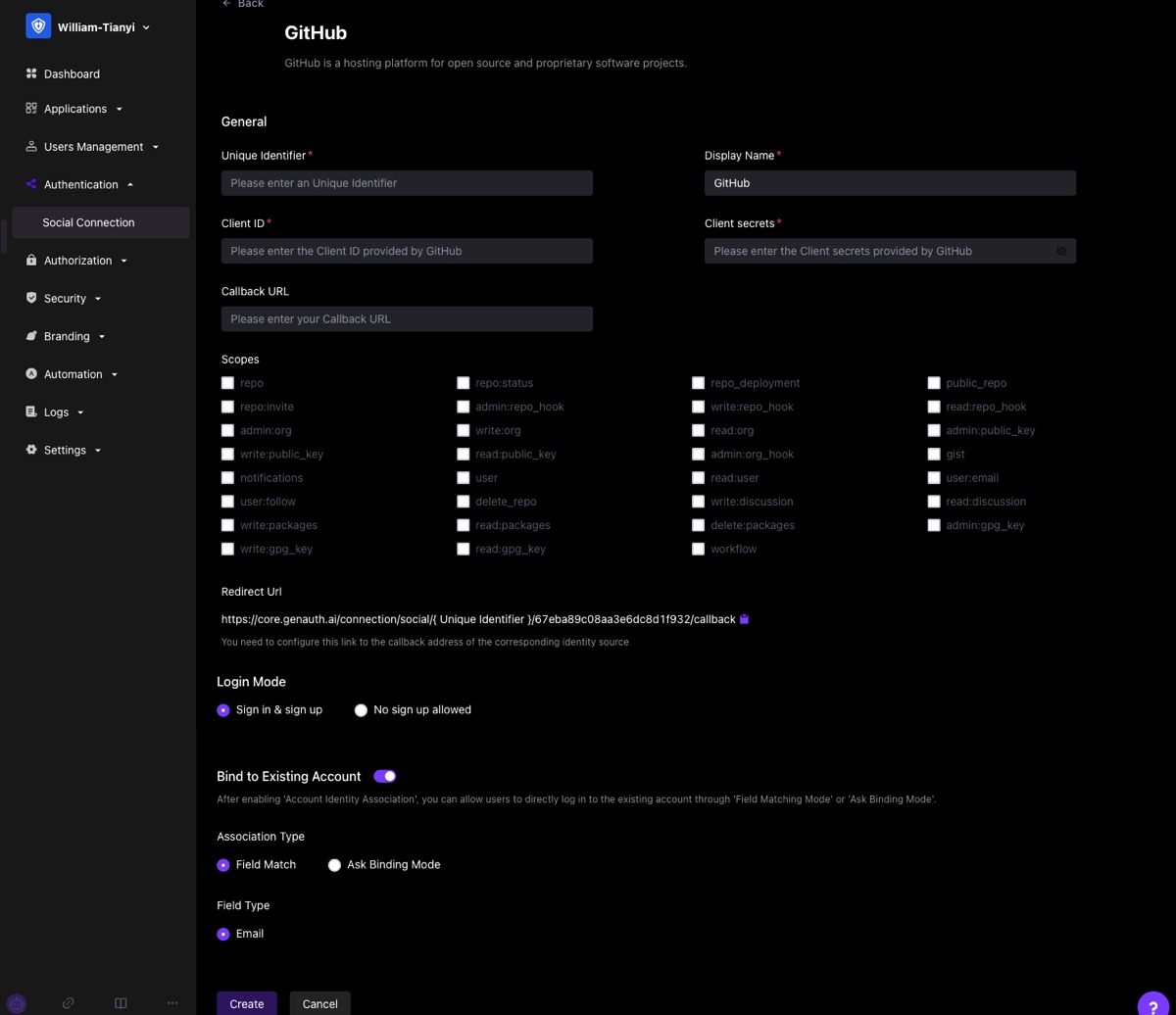The image size is (1176, 1015).
Task: Select the Email field type radio
Action: [223, 935]
